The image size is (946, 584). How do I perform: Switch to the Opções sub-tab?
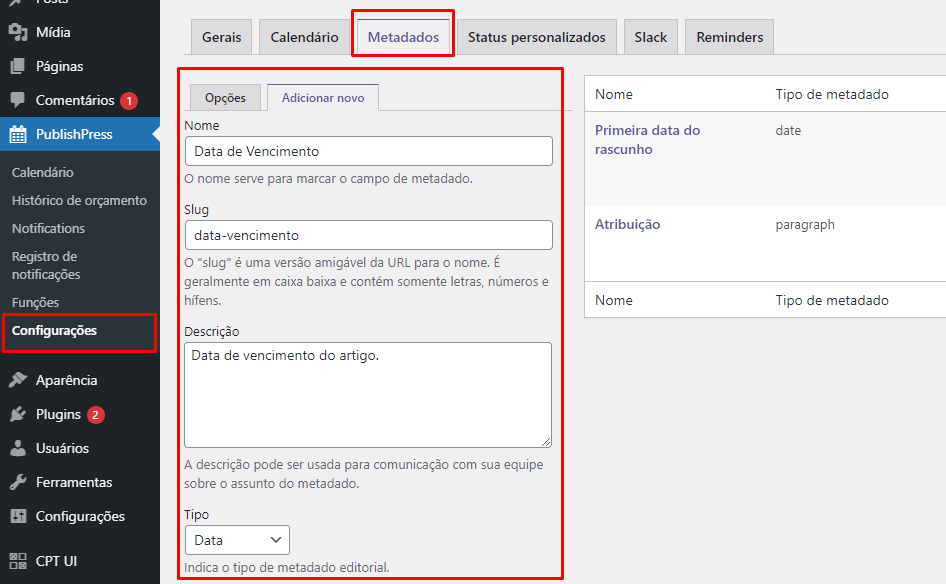(x=222, y=97)
